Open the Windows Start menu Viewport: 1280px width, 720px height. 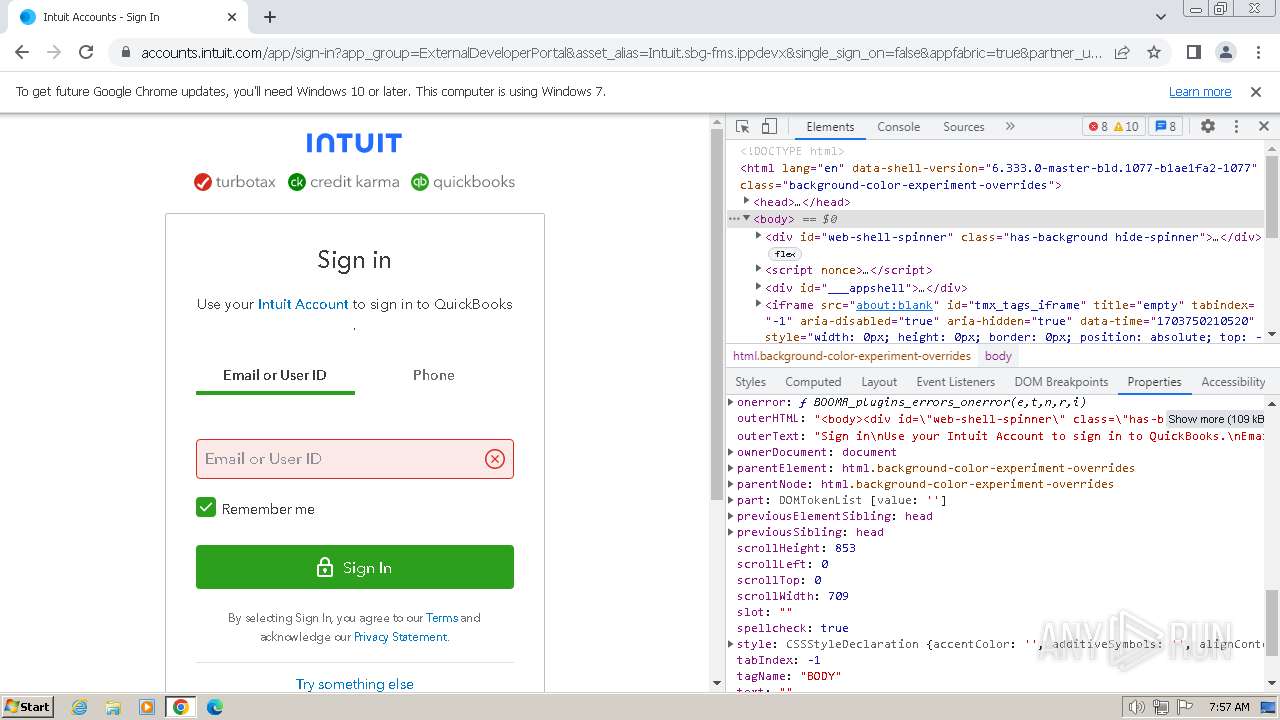tap(28, 707)
